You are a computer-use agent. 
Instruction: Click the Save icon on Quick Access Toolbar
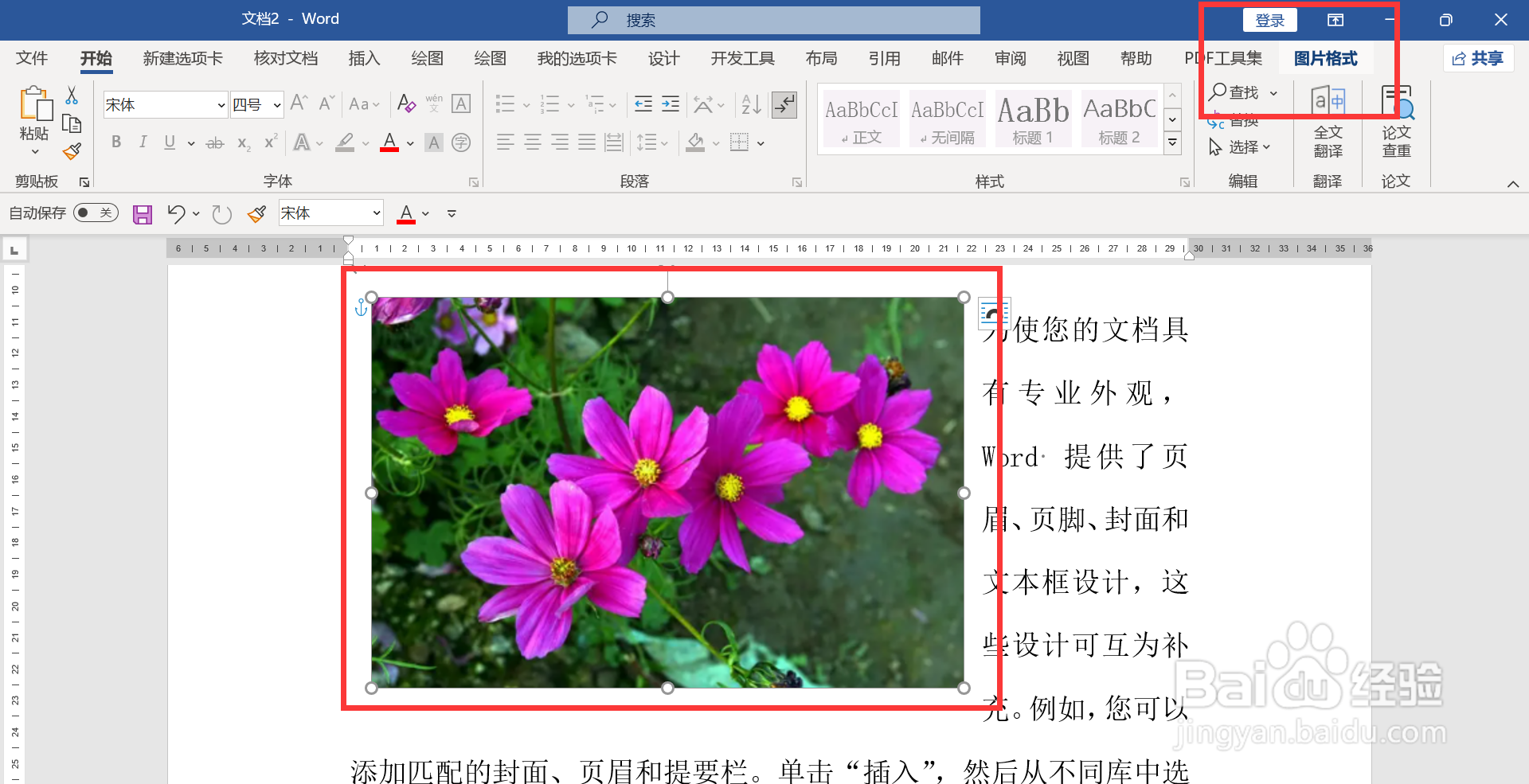(142, 213)
